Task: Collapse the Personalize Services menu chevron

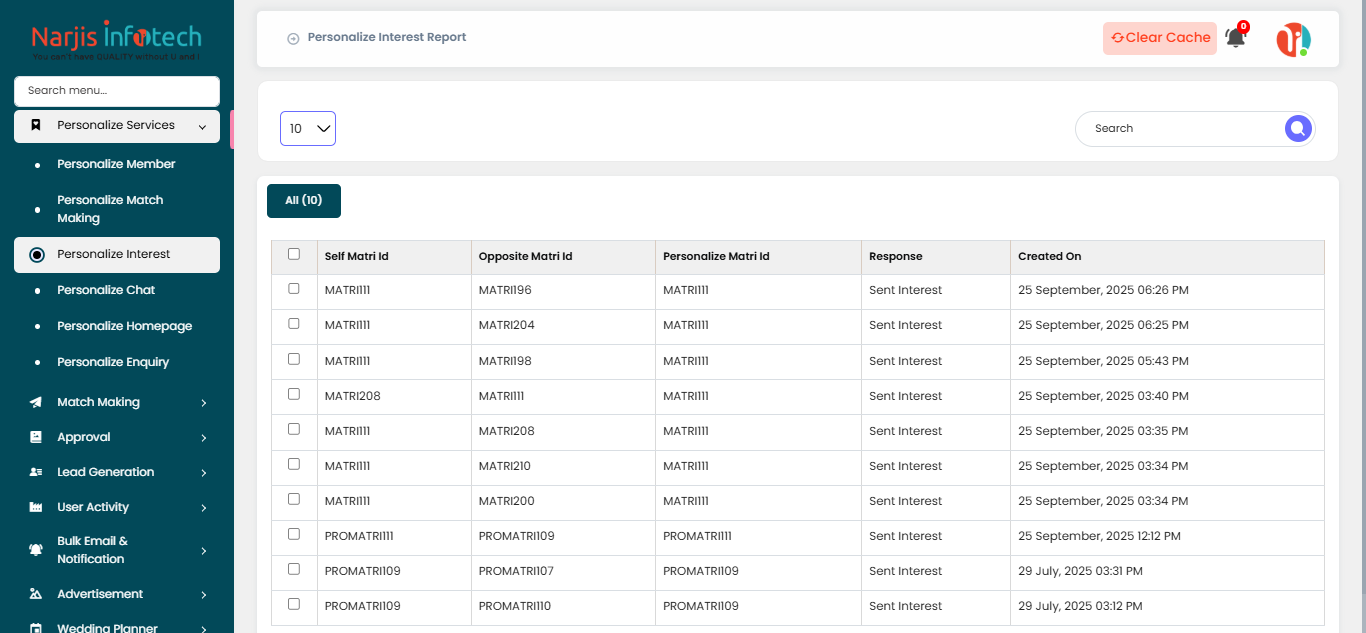Action: [x=203, y=127]
